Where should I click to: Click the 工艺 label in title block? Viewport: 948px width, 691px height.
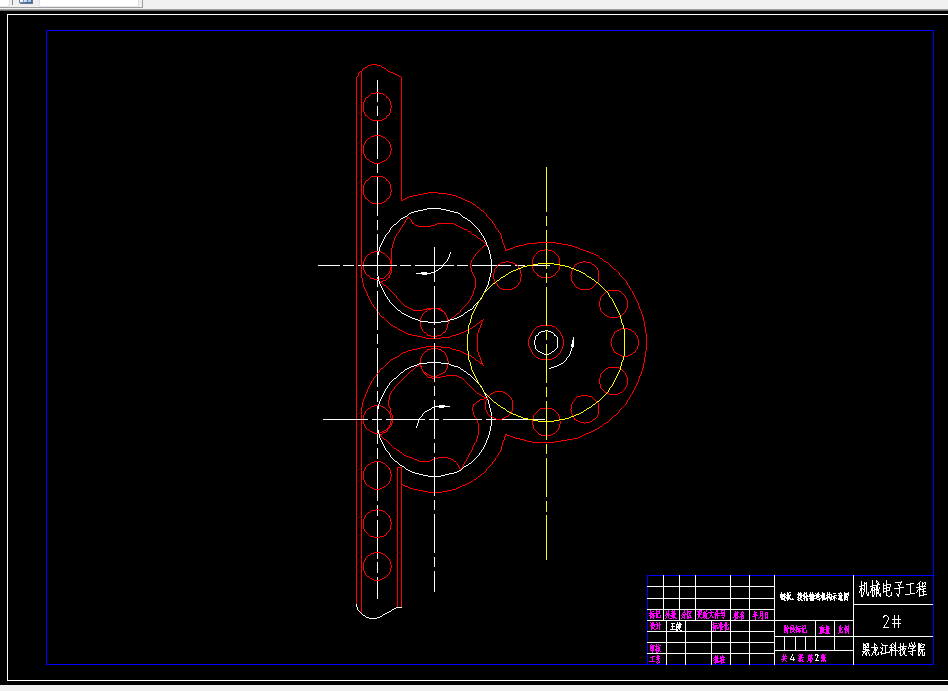tap(655, 660)
